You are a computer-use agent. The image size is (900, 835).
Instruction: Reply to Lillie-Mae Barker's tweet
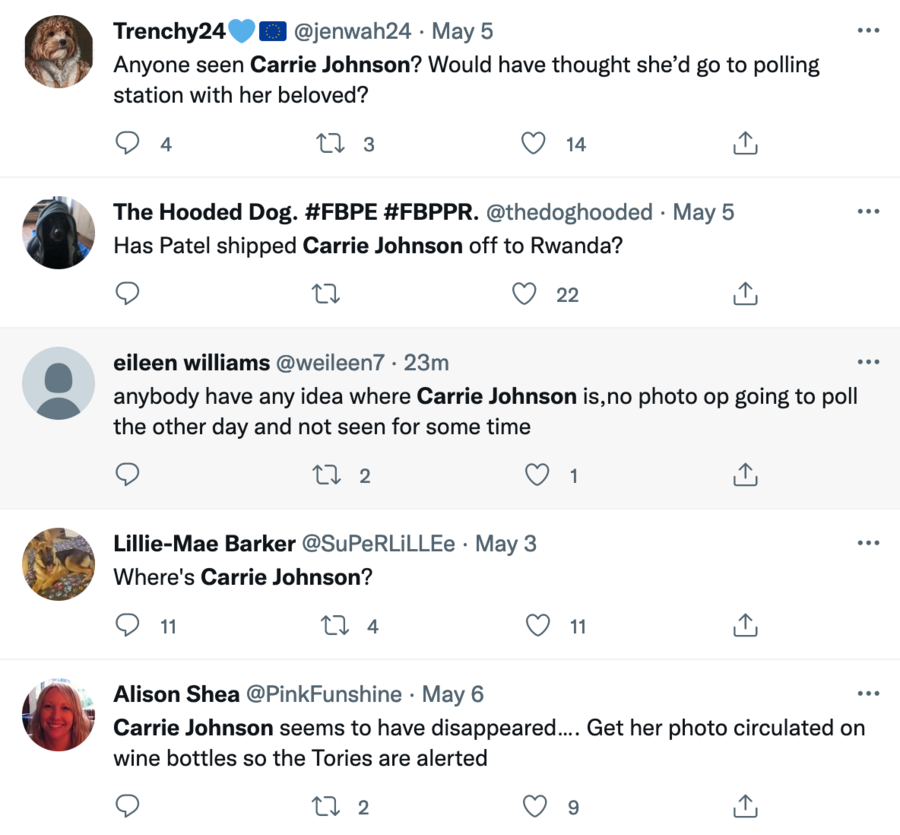pyautogui.click(x=127, y=626)
